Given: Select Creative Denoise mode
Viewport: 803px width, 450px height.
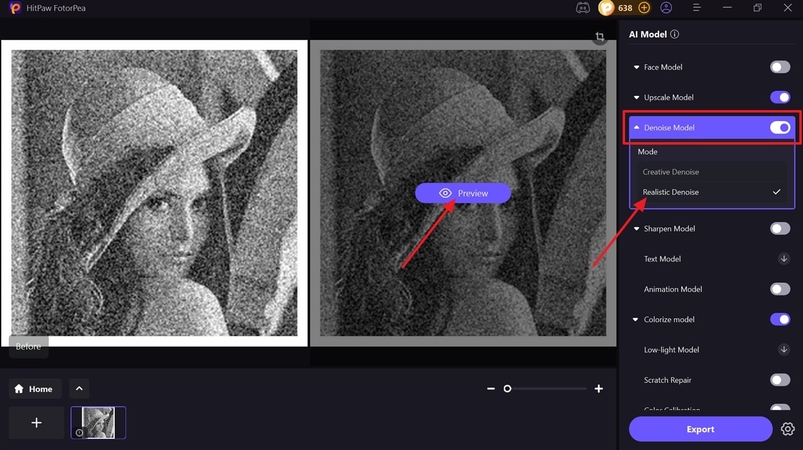Looking at the screenshot, I should pyautogui.click(x=711, y=172).
